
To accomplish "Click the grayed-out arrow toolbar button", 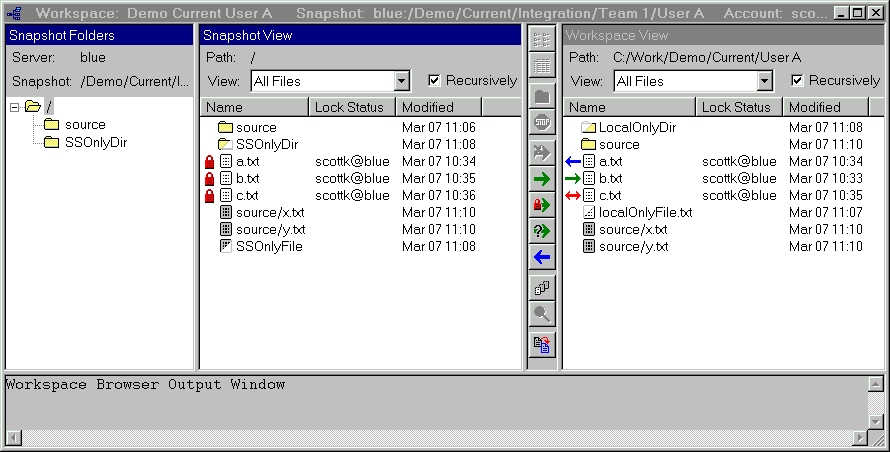I will [541, 152].
